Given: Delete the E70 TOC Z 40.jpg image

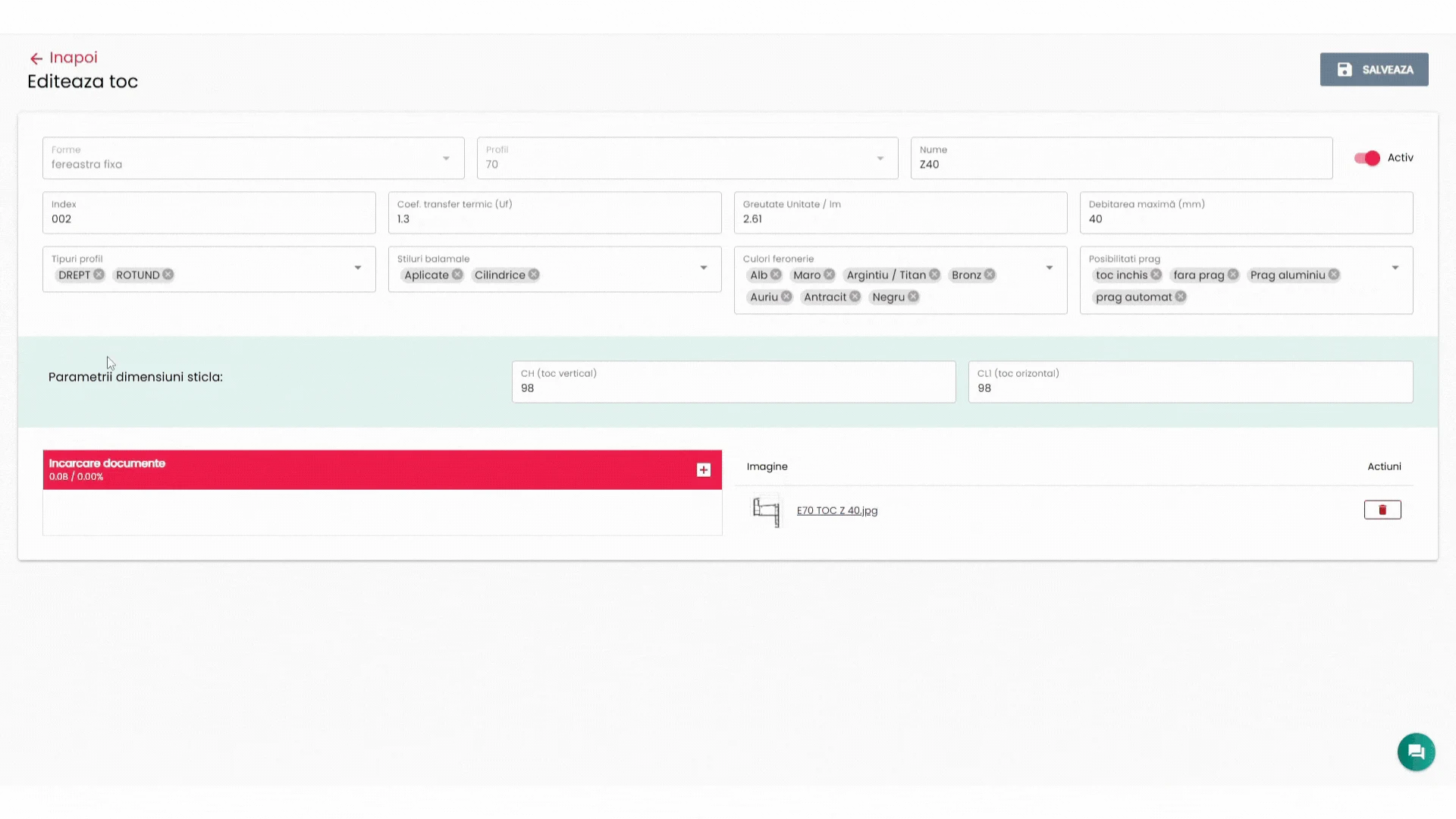Looking at the screenshot, I should (1382, 510).
